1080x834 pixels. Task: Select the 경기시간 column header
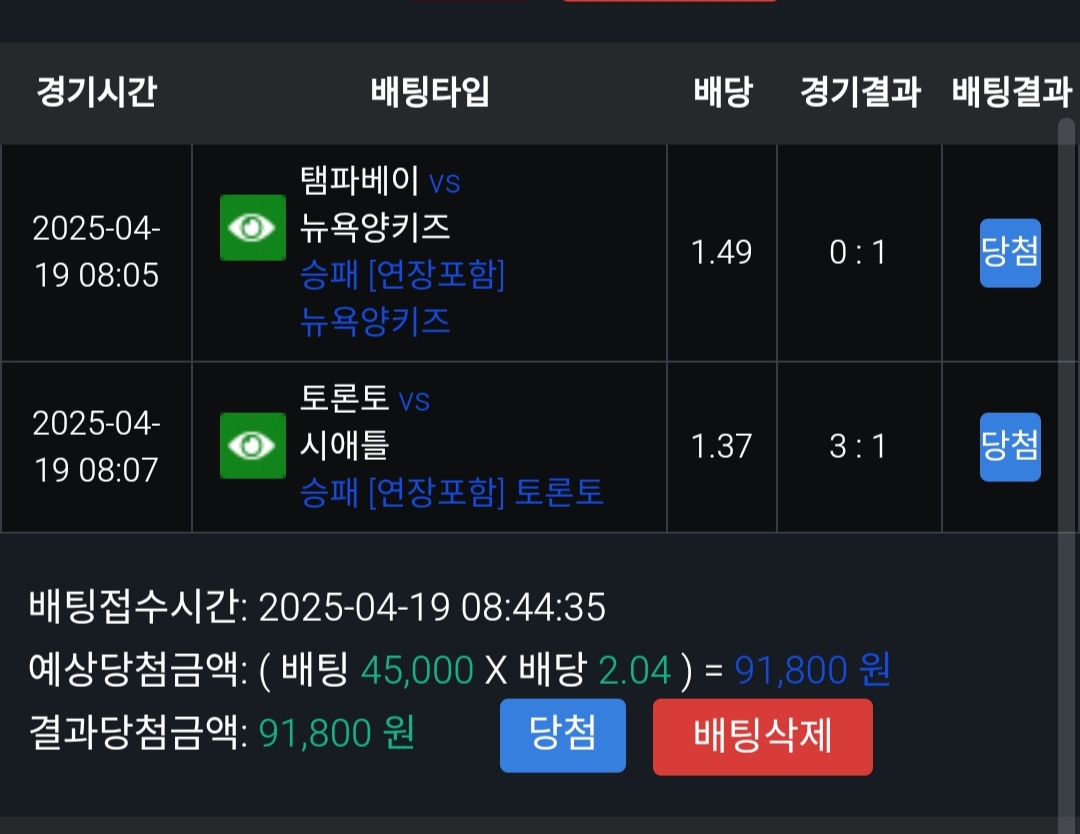click(x=96, y=93)
